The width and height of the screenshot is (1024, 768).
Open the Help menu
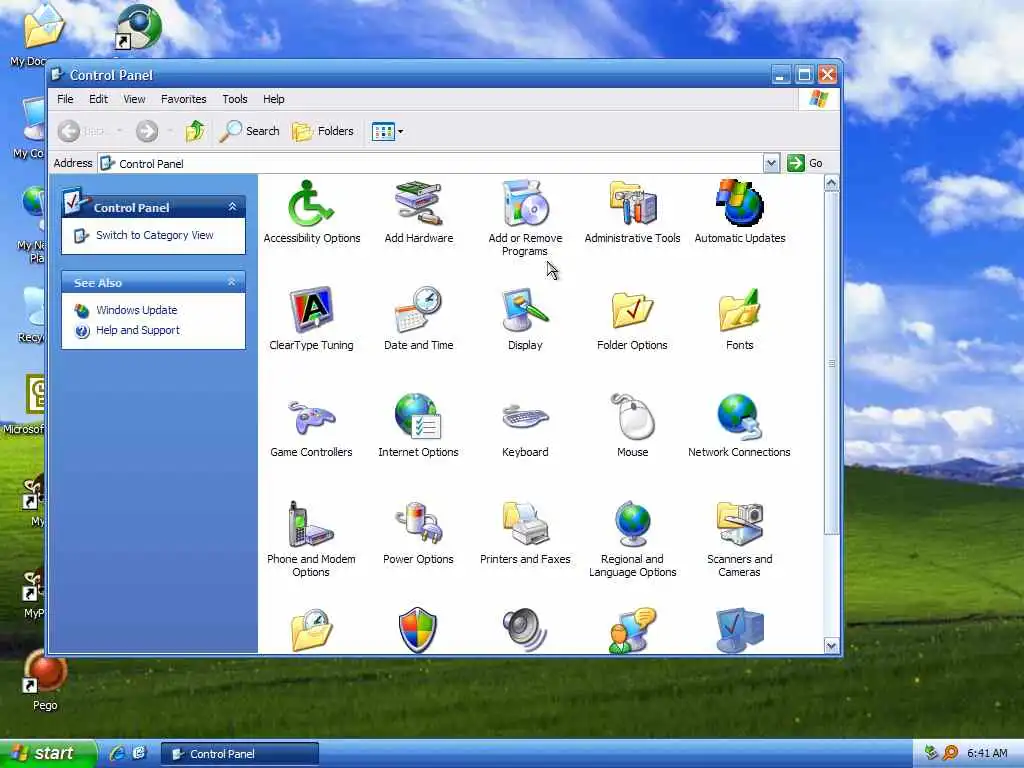[274, 99]
